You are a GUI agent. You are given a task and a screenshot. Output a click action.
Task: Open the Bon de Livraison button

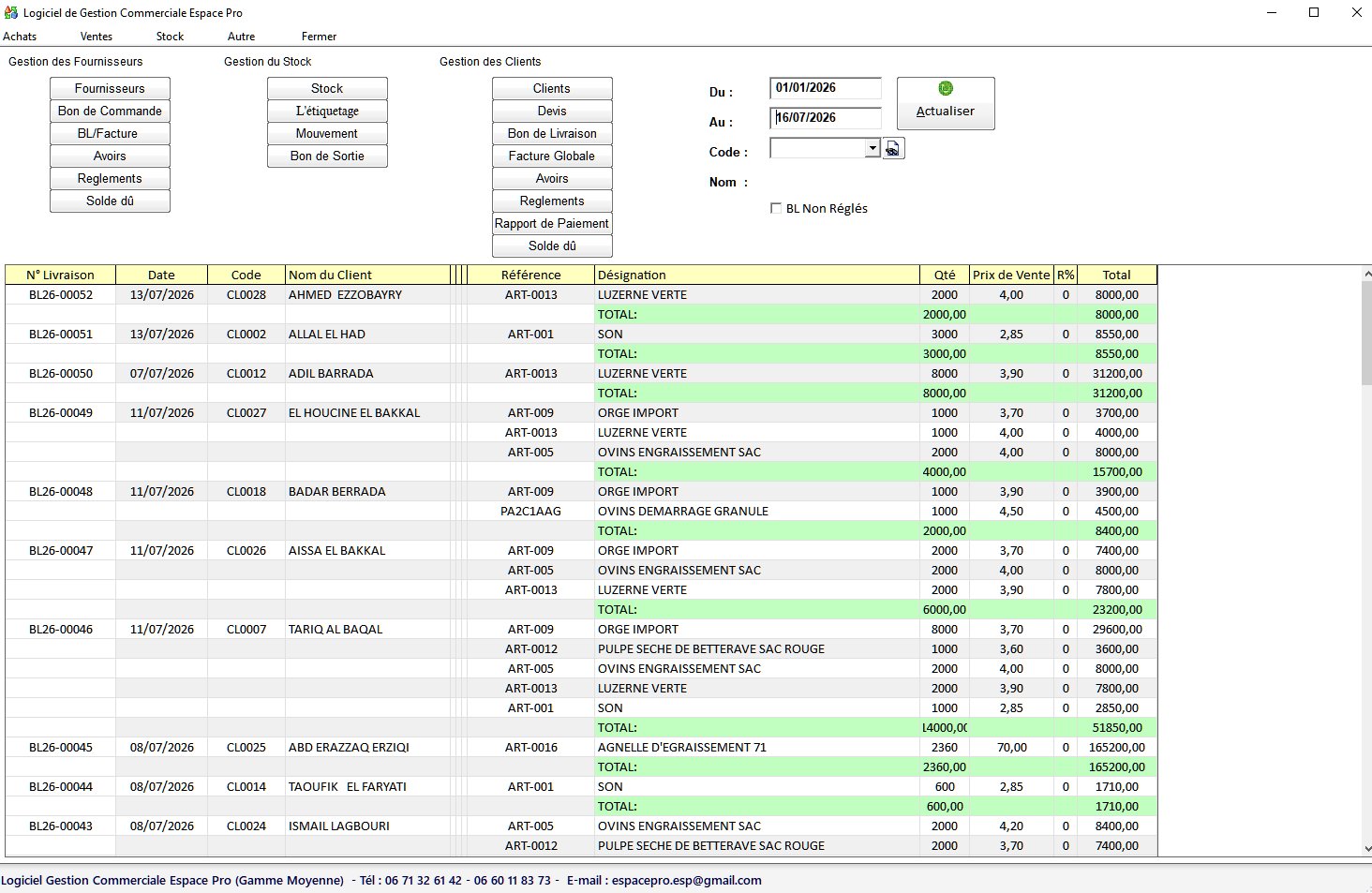point(552,133)
